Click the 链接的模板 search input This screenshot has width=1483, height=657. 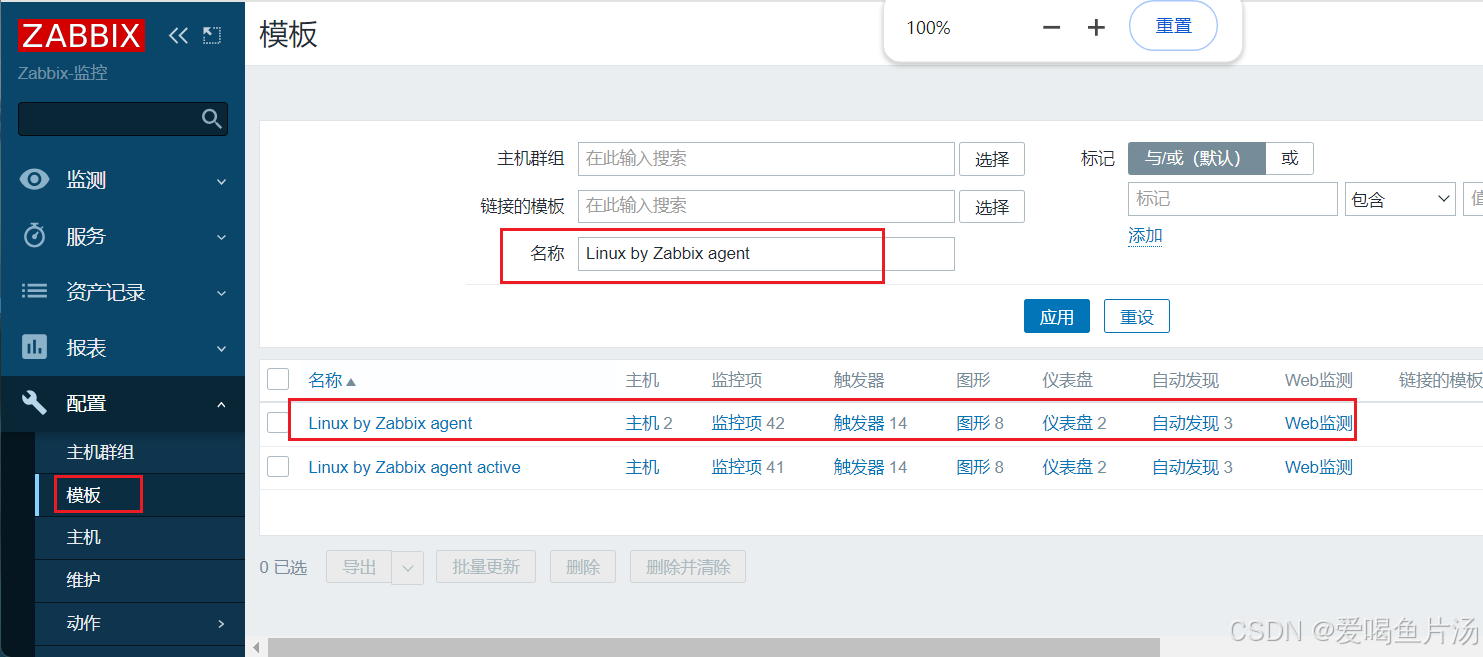(x=766, y=206)
